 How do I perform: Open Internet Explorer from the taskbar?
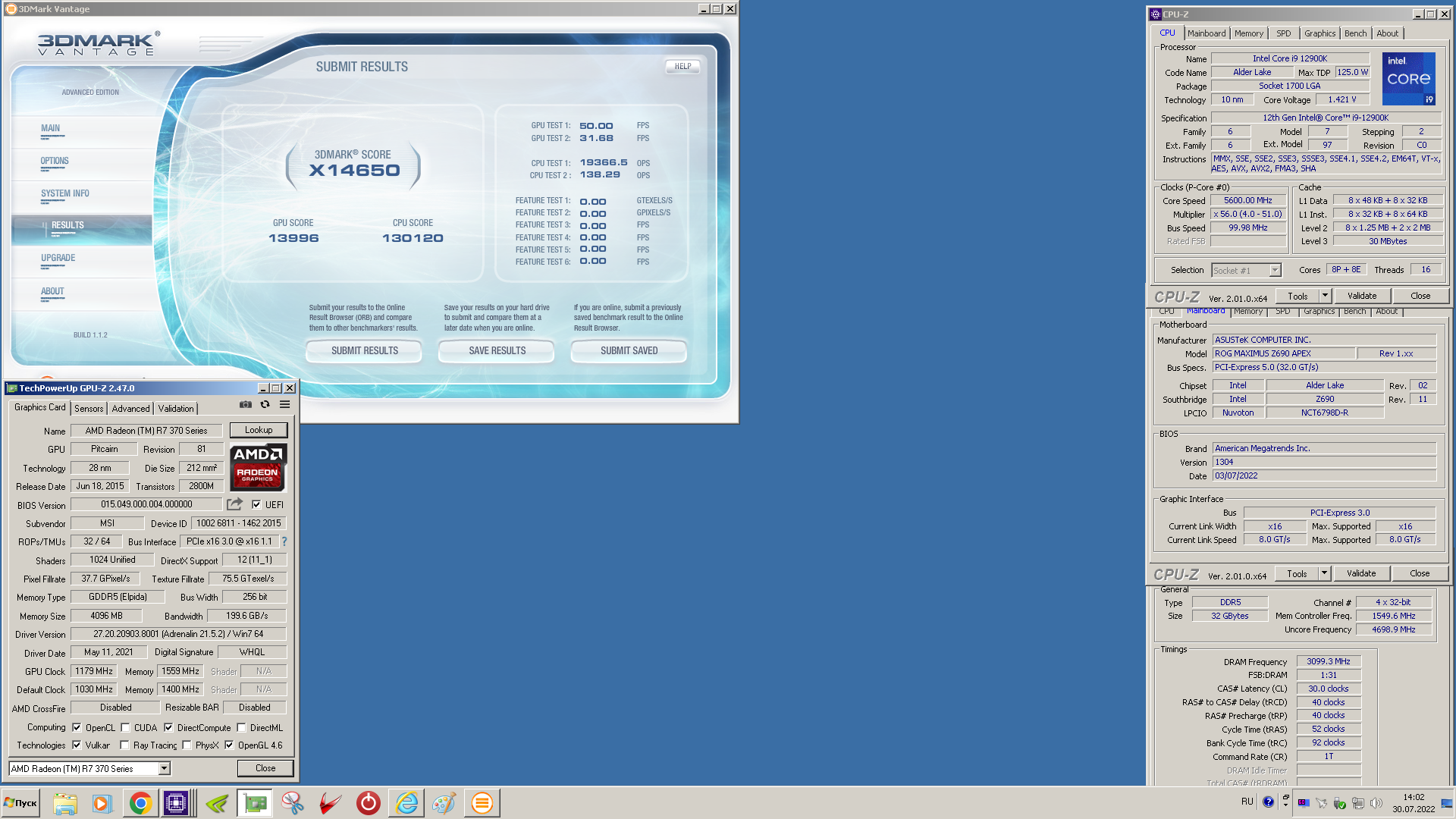406,803
